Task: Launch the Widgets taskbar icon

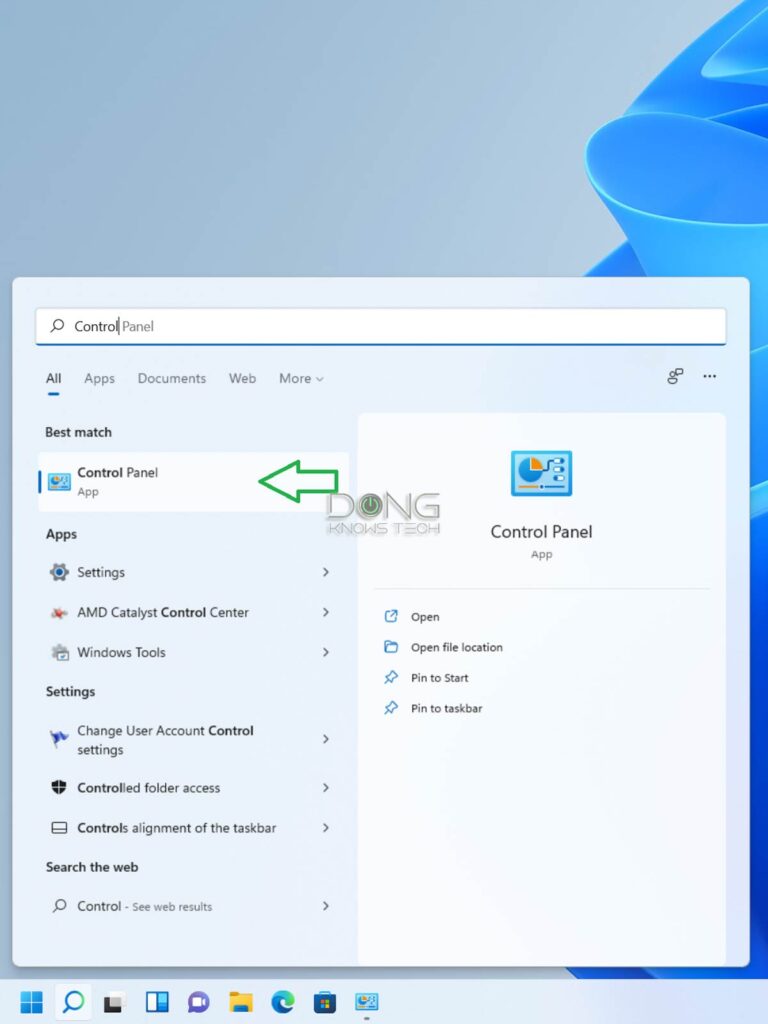Action: (157, 1001)
